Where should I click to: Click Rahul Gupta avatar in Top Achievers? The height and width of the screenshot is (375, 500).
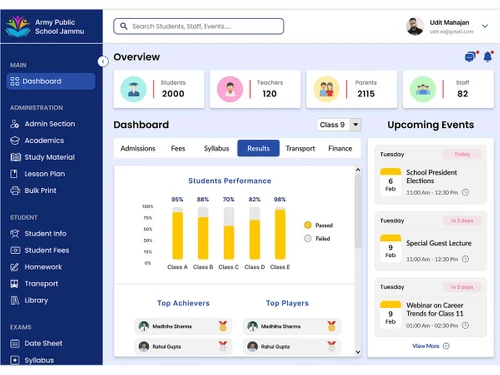144,346
